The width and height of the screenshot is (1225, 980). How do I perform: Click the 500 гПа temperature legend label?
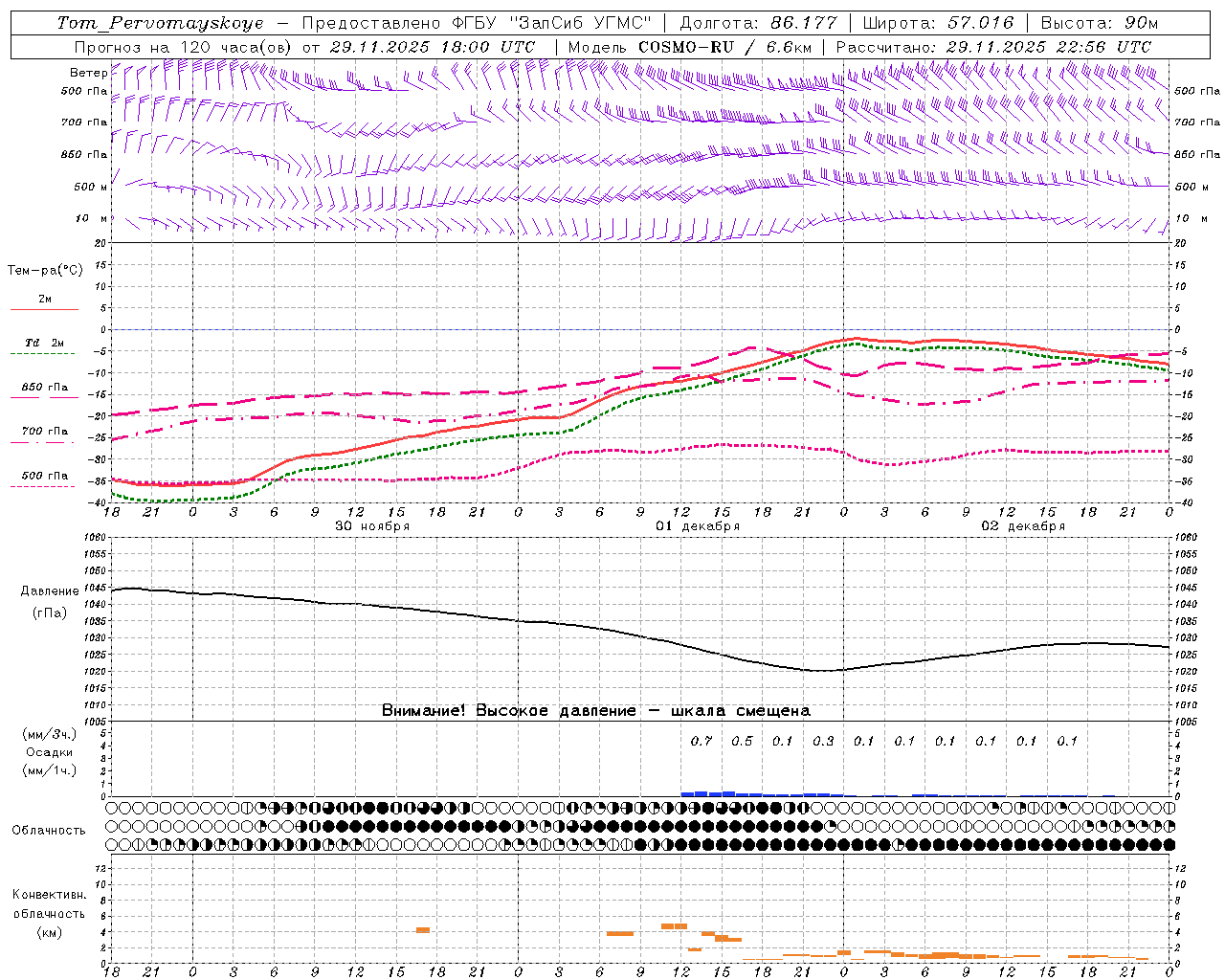coord(44,476)
